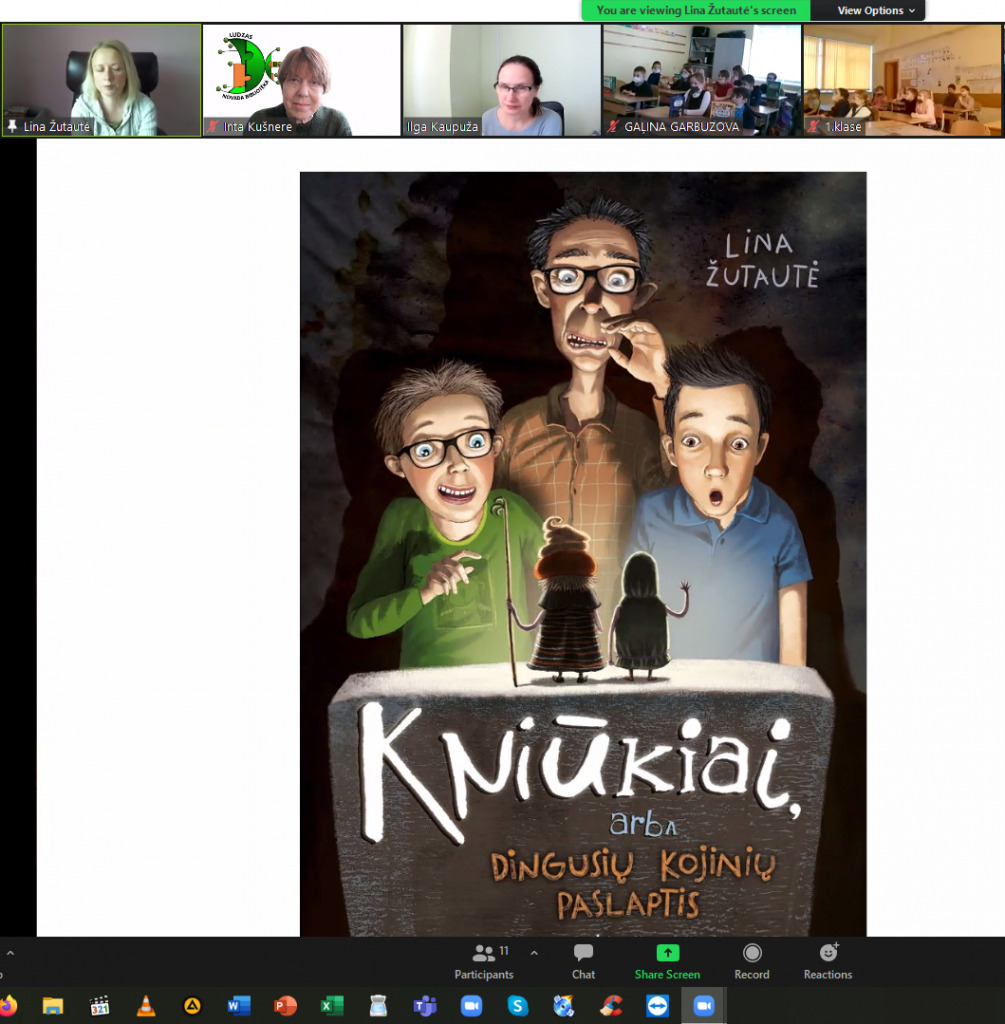The height and width of the screenshot is (1024, 1005).
Task: Click the Ilga Kaupuža name label
Action: tap(442, 127)
